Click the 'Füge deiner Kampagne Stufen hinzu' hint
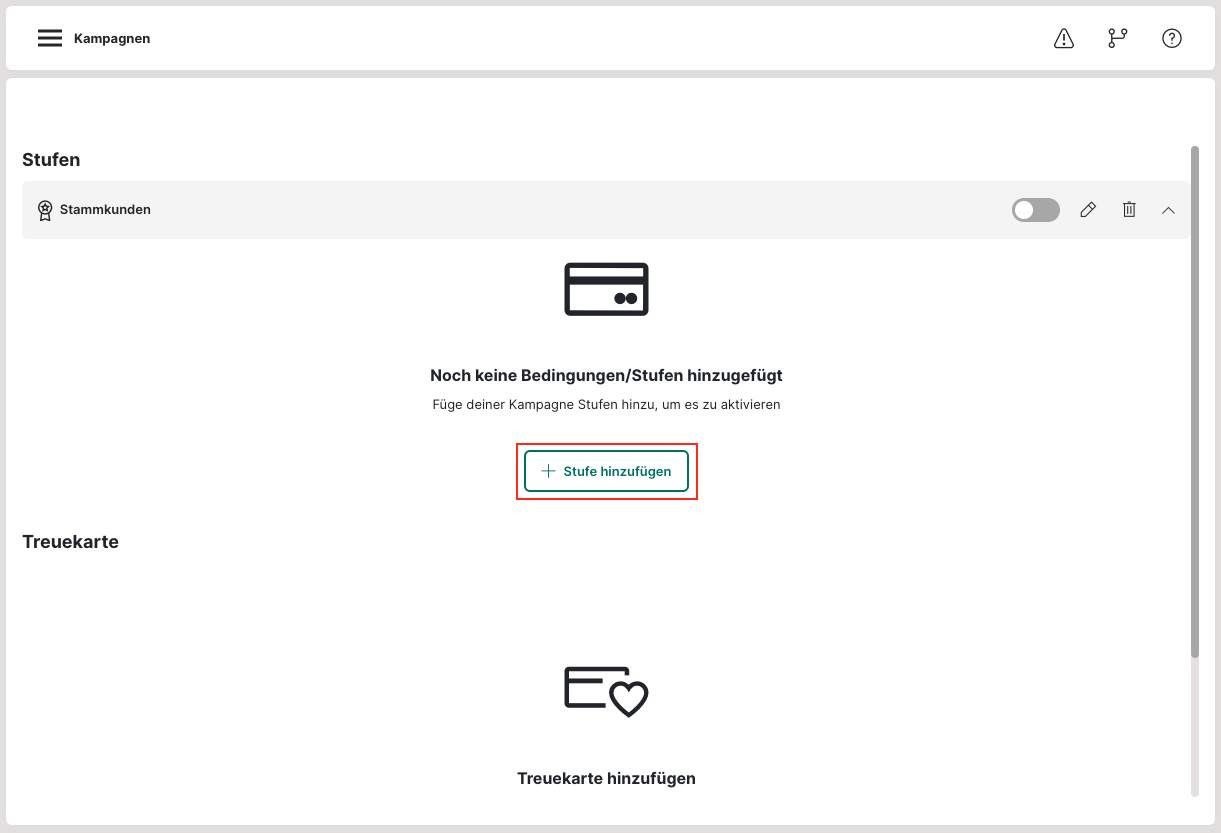The image size is (1221, 833). tap(606, 405)
